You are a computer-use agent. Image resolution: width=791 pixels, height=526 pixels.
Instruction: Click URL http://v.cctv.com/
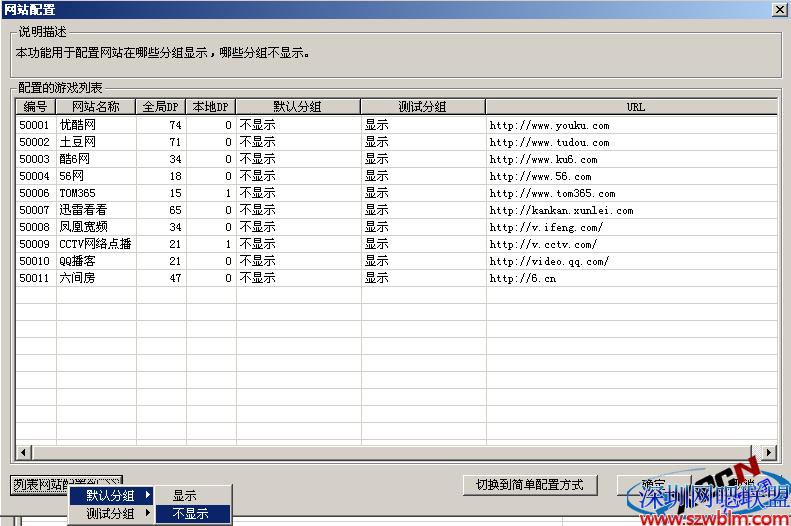pyautogui.click(x=543, y=245)
